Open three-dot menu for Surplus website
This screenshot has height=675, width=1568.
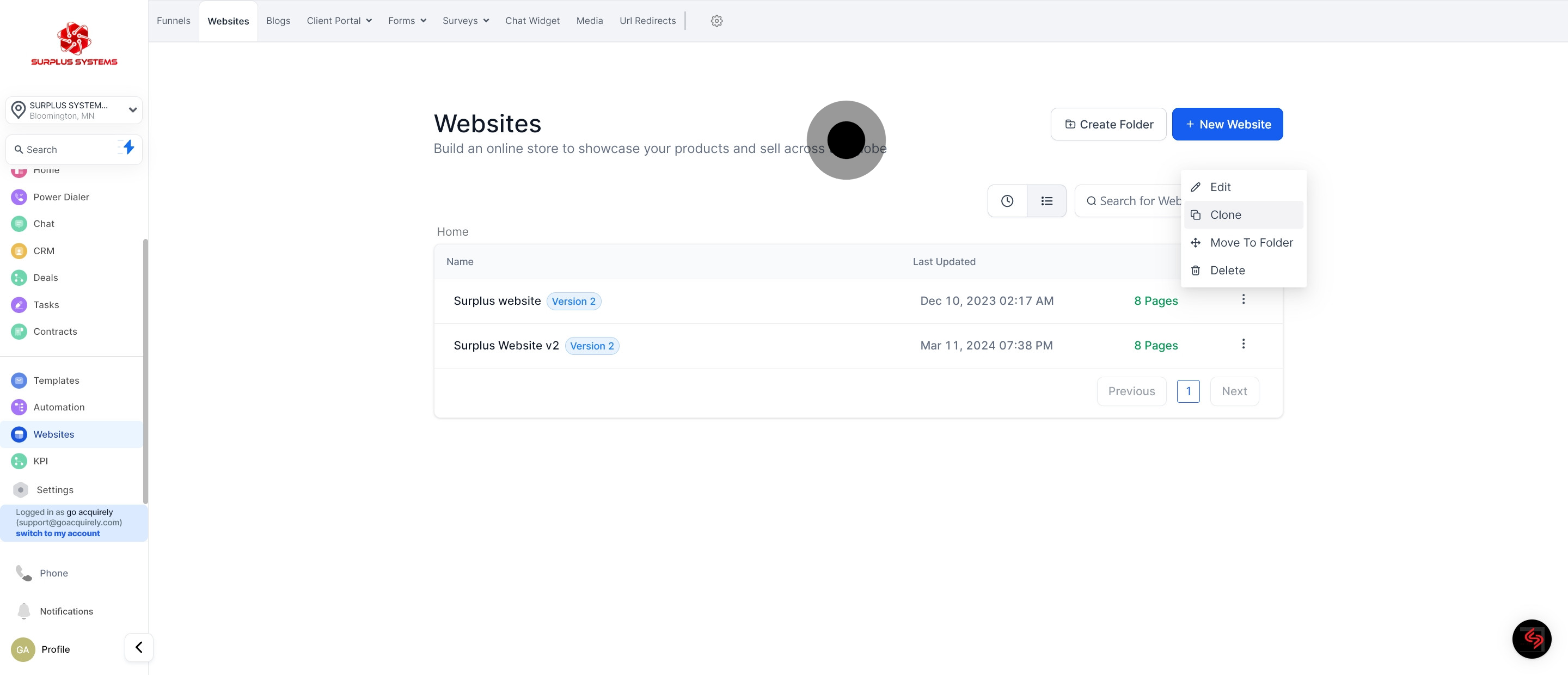coord(1243,299)
